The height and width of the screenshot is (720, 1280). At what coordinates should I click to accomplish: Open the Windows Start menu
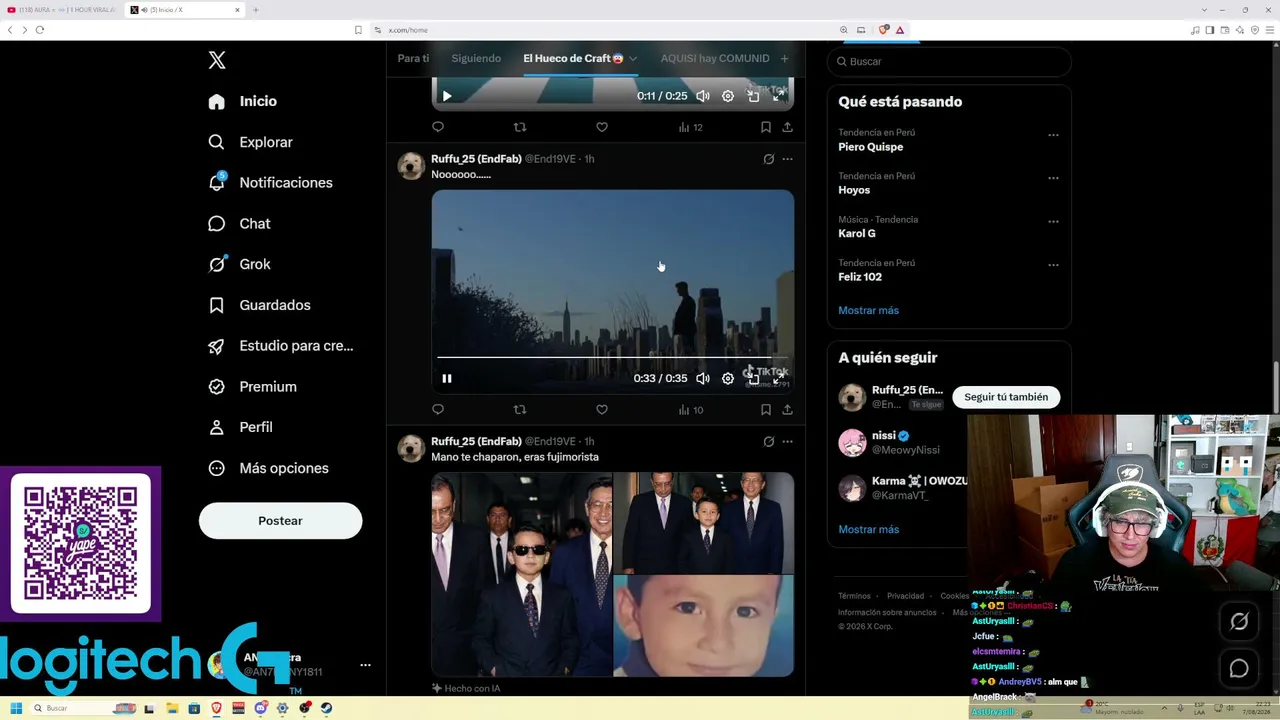click(x=16, y=708)
